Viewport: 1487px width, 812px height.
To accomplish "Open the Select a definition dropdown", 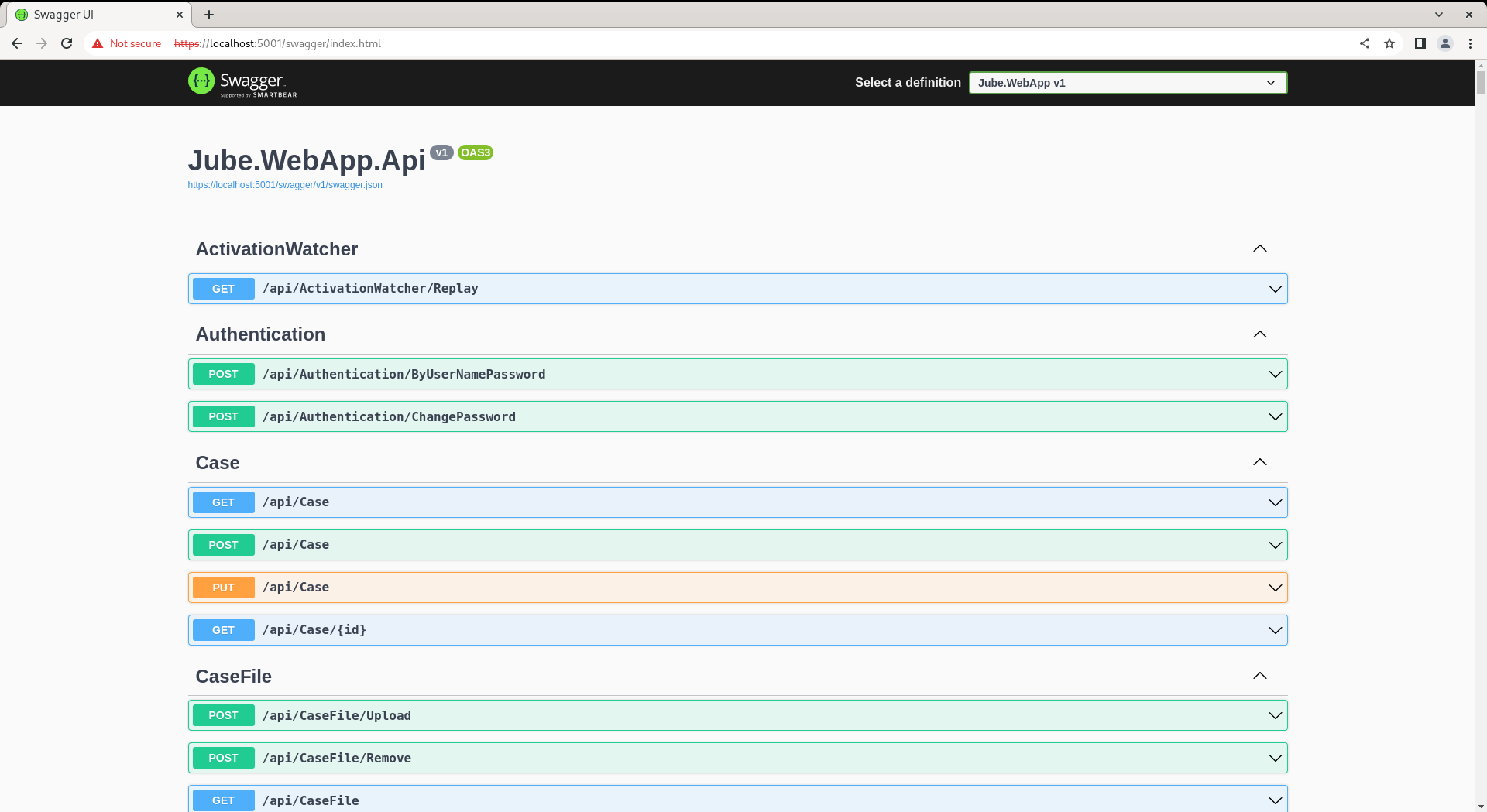I will click(x=1128, y=83).
